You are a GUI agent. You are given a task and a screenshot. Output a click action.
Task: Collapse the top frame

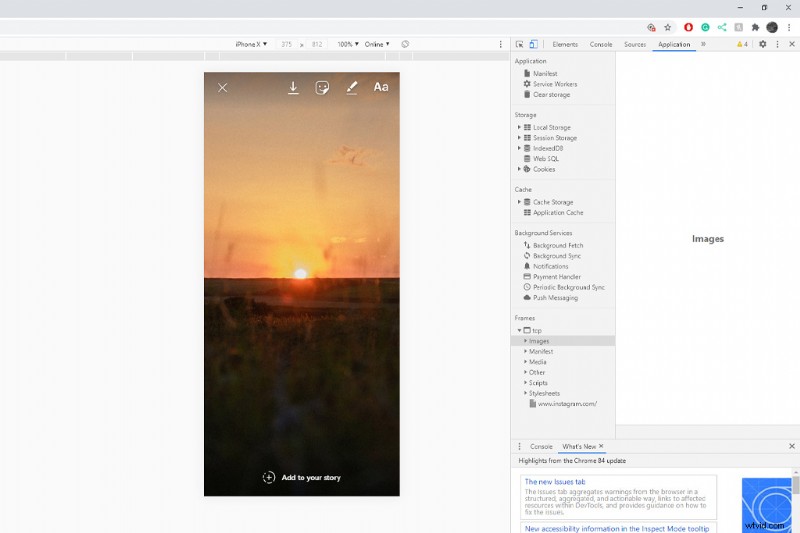pos(519,331)
